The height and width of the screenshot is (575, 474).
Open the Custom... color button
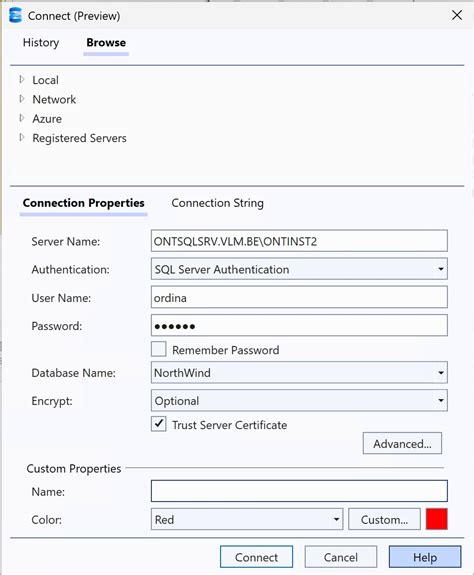click(x=384, y=519)
